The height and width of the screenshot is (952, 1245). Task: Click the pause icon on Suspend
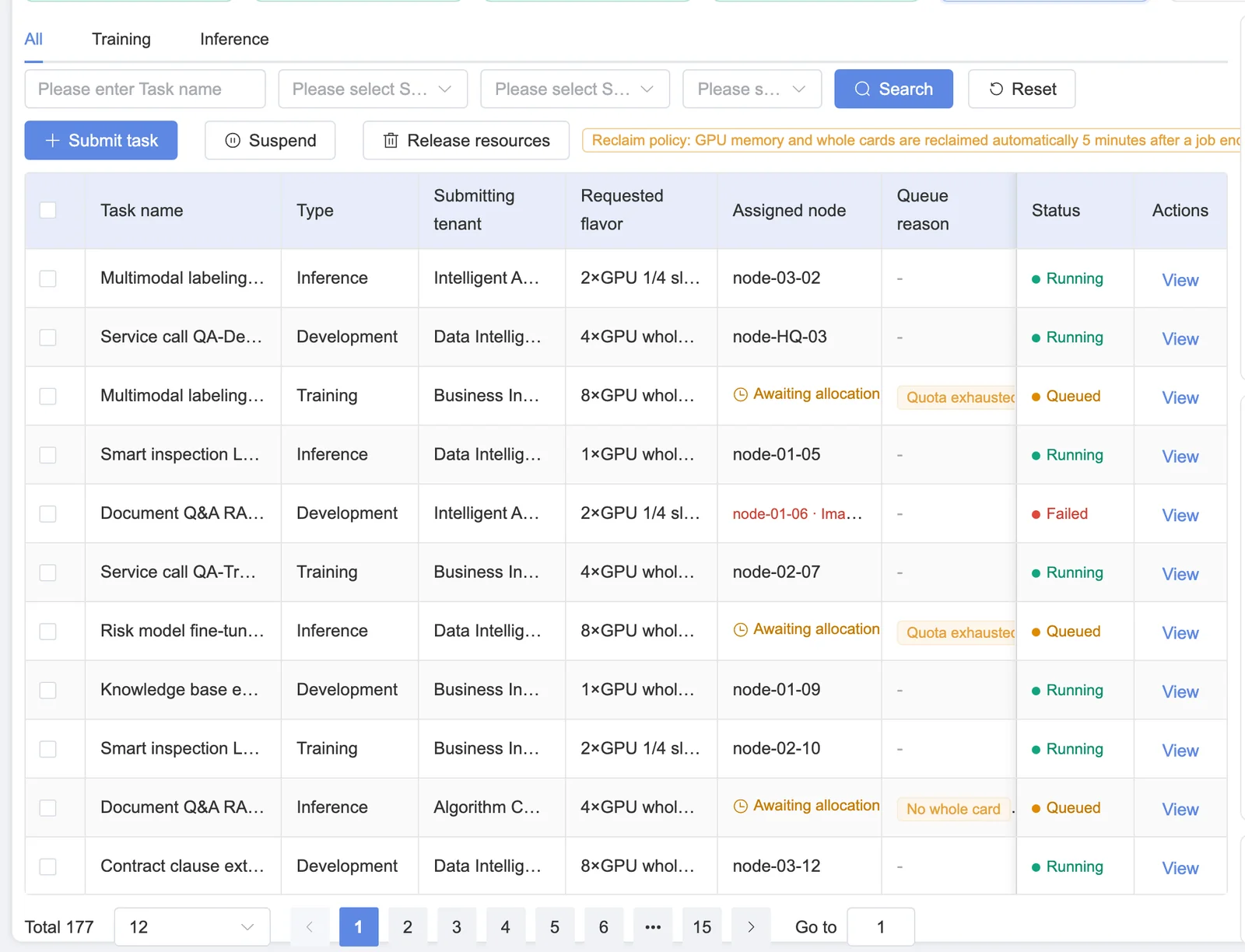233,141
